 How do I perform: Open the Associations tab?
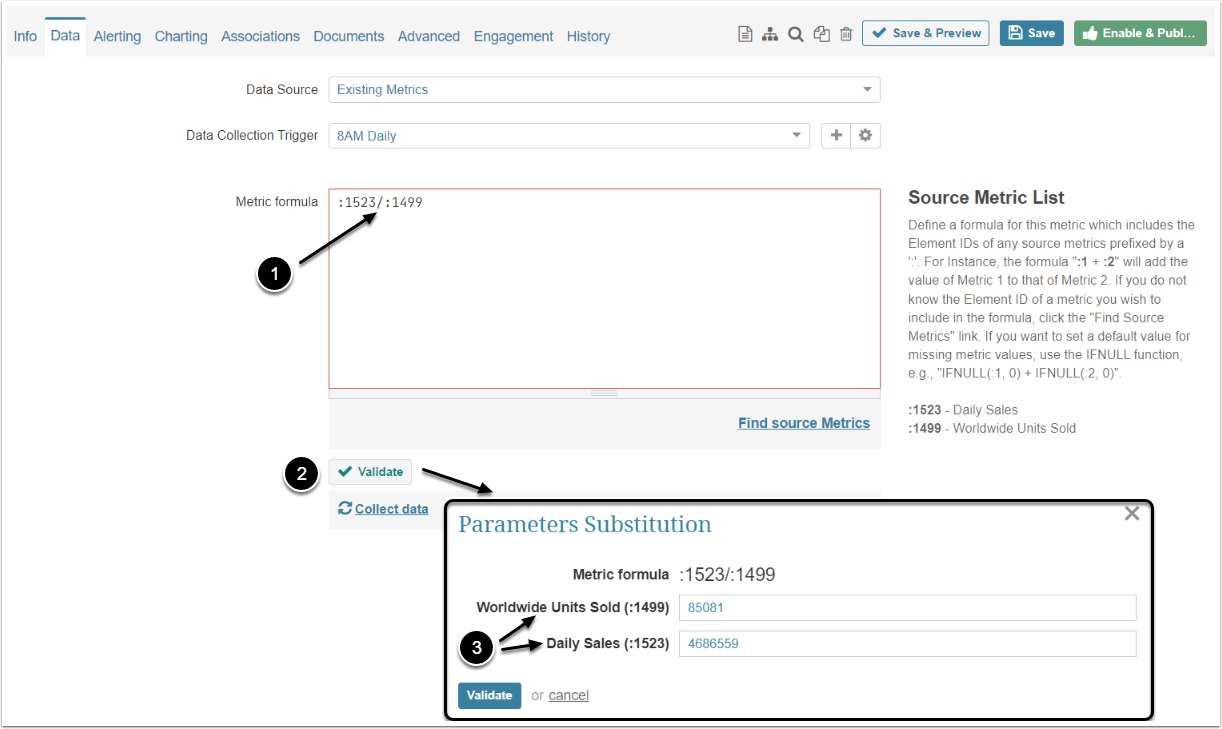[261, 36]
